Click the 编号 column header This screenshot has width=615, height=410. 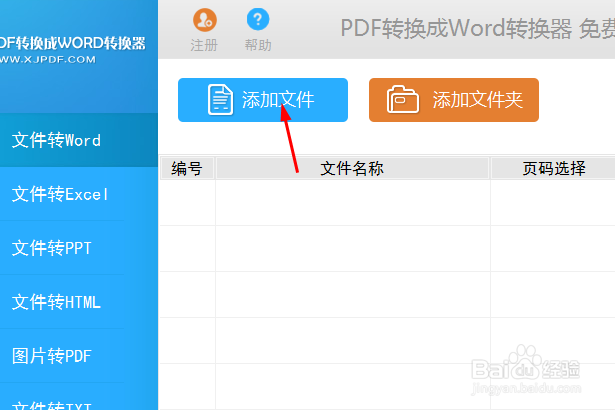187,169
